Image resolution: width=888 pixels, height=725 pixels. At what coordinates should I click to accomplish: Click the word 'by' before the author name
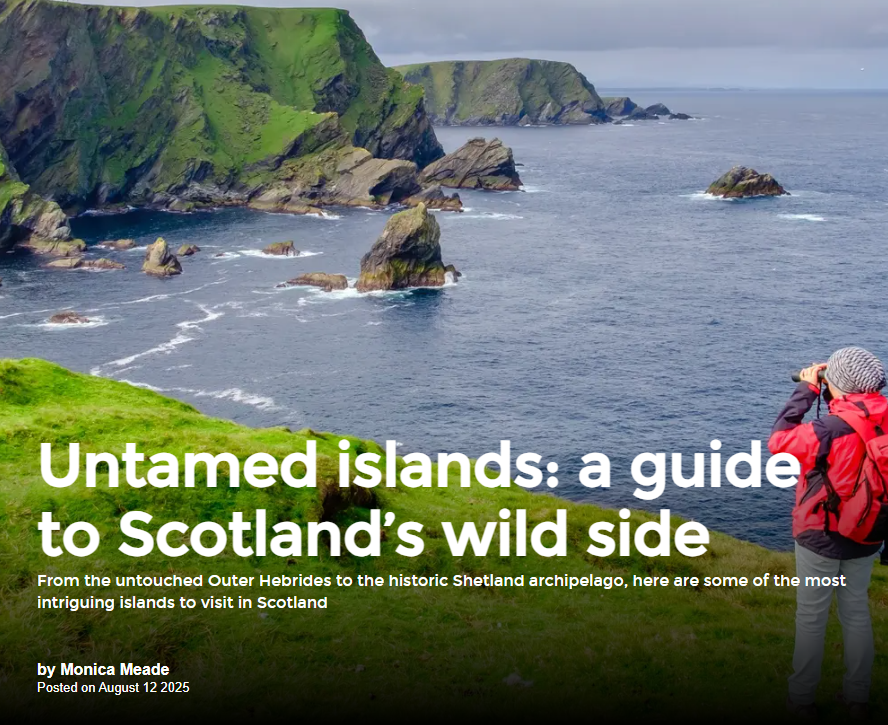[46, 670]
